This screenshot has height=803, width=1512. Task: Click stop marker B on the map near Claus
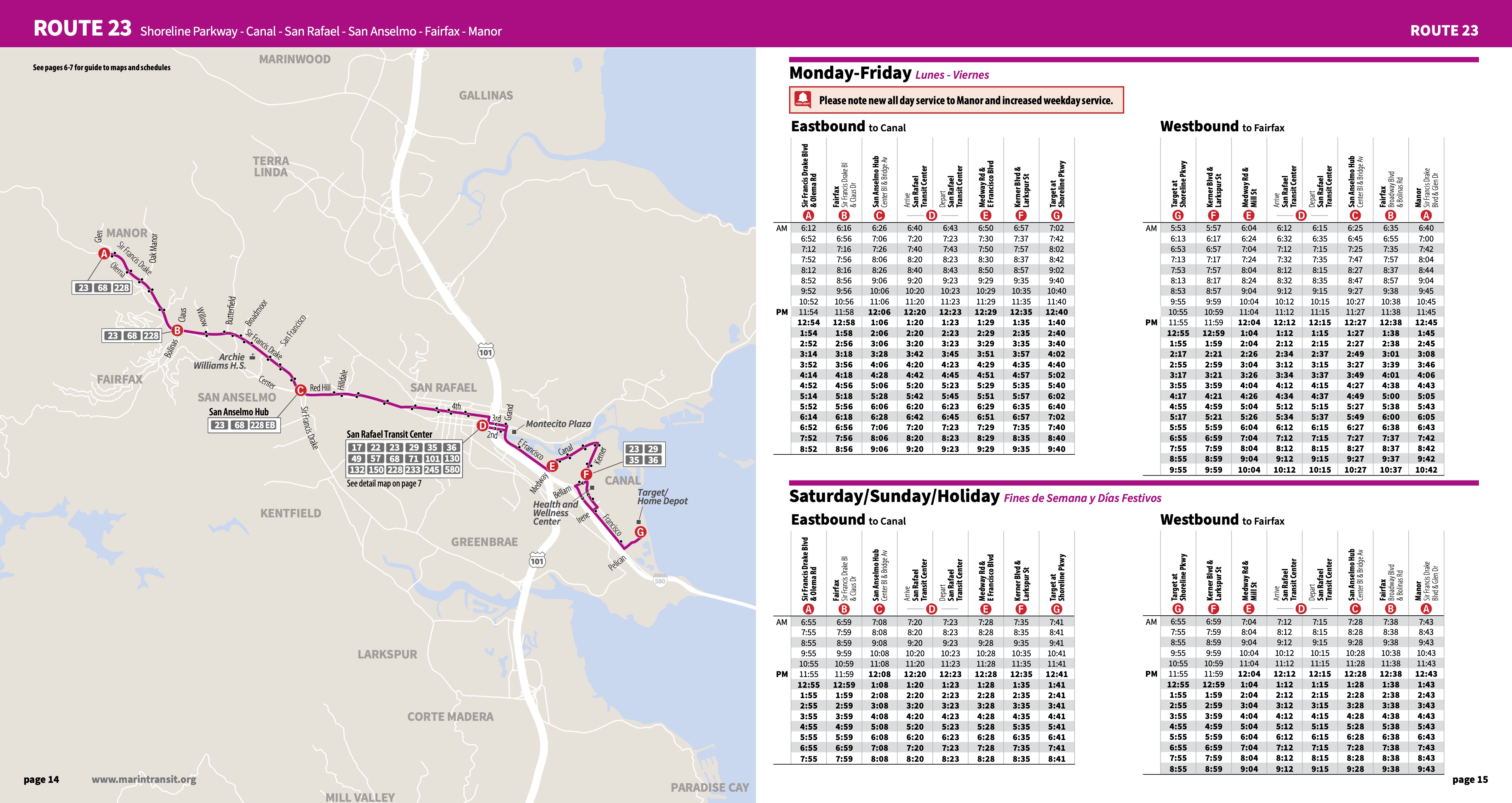(x=177, y=330)
